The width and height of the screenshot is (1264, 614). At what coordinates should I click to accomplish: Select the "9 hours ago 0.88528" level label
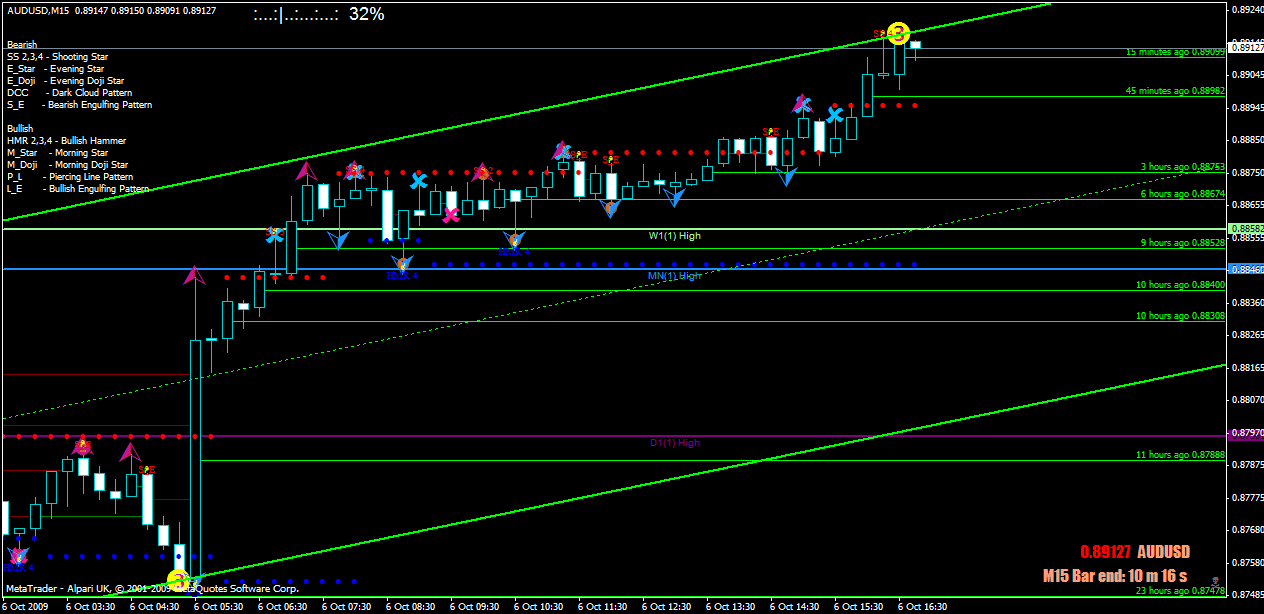pyautogui.click(x=1183, y=243)
